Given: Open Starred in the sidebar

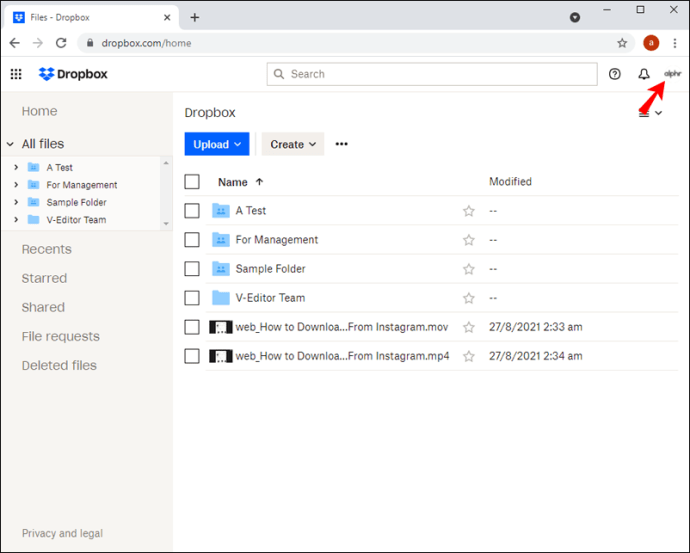Looking at the screenshot, I should click(x=44, y=278).
